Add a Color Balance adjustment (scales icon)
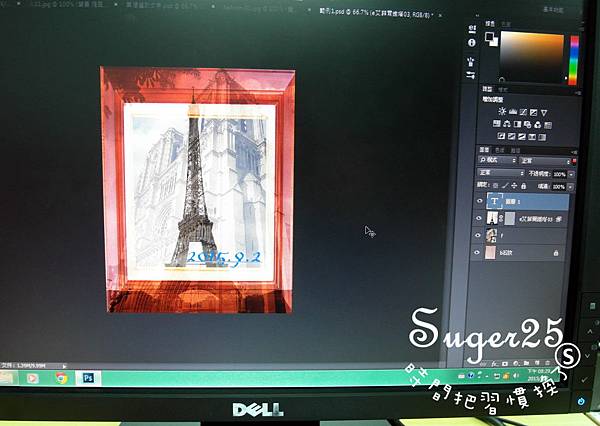 click(507, 124)
